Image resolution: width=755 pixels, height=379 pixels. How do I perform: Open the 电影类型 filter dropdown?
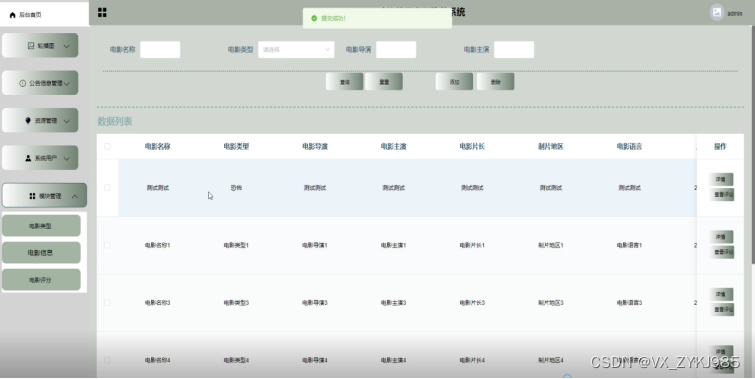296,50
